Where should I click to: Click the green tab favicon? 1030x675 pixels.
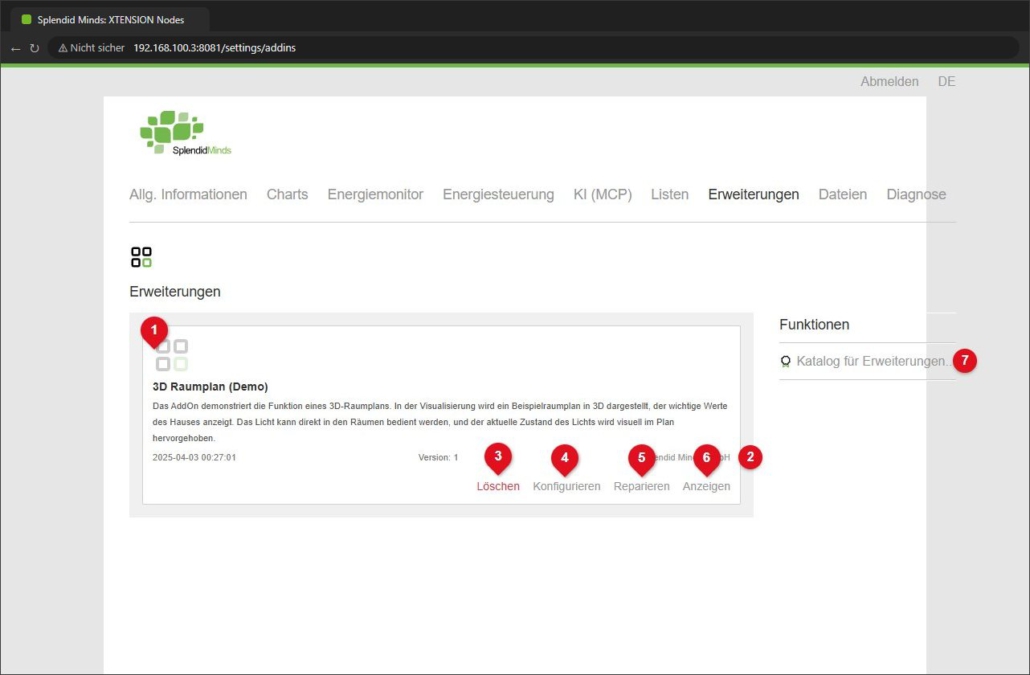[x=26, y=20]
